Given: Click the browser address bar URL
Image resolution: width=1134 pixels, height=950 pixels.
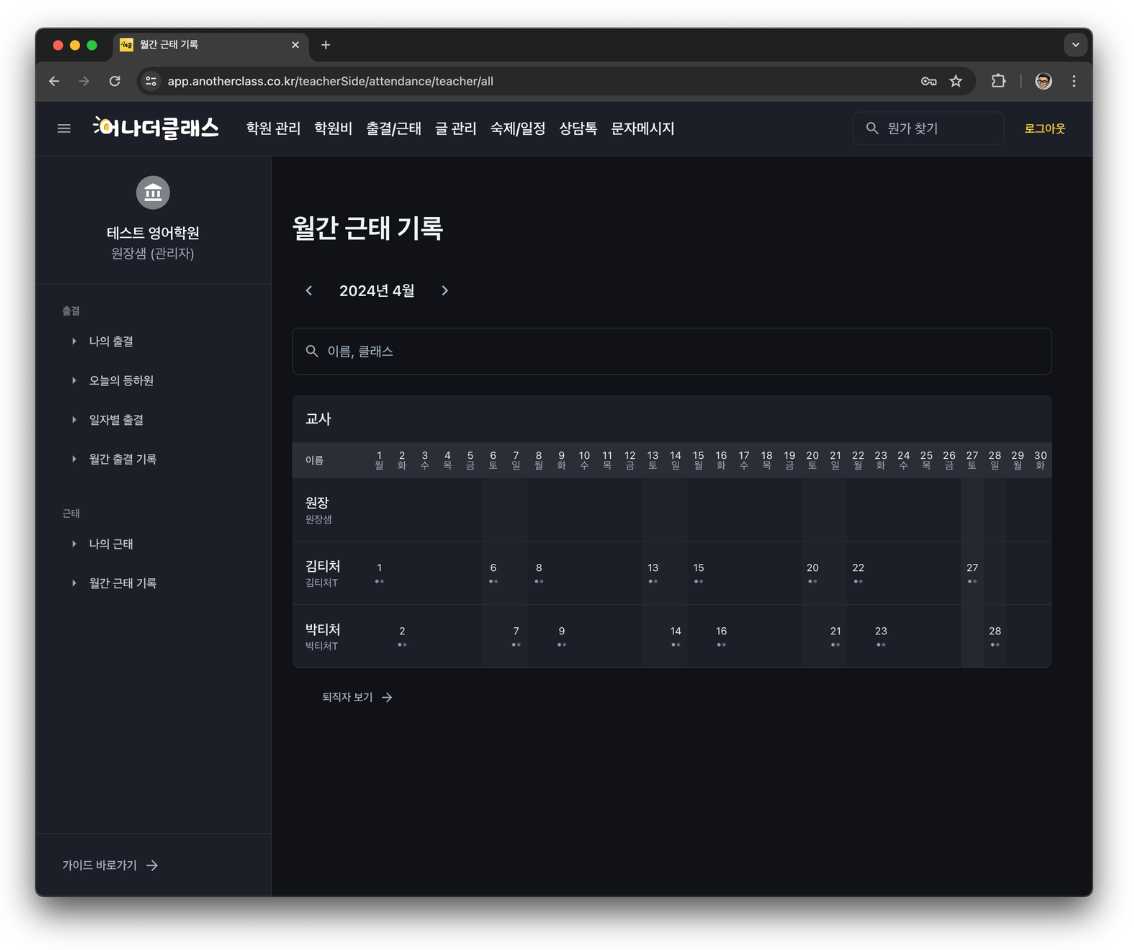Looking at the screenshot, I should coord(331,81).
